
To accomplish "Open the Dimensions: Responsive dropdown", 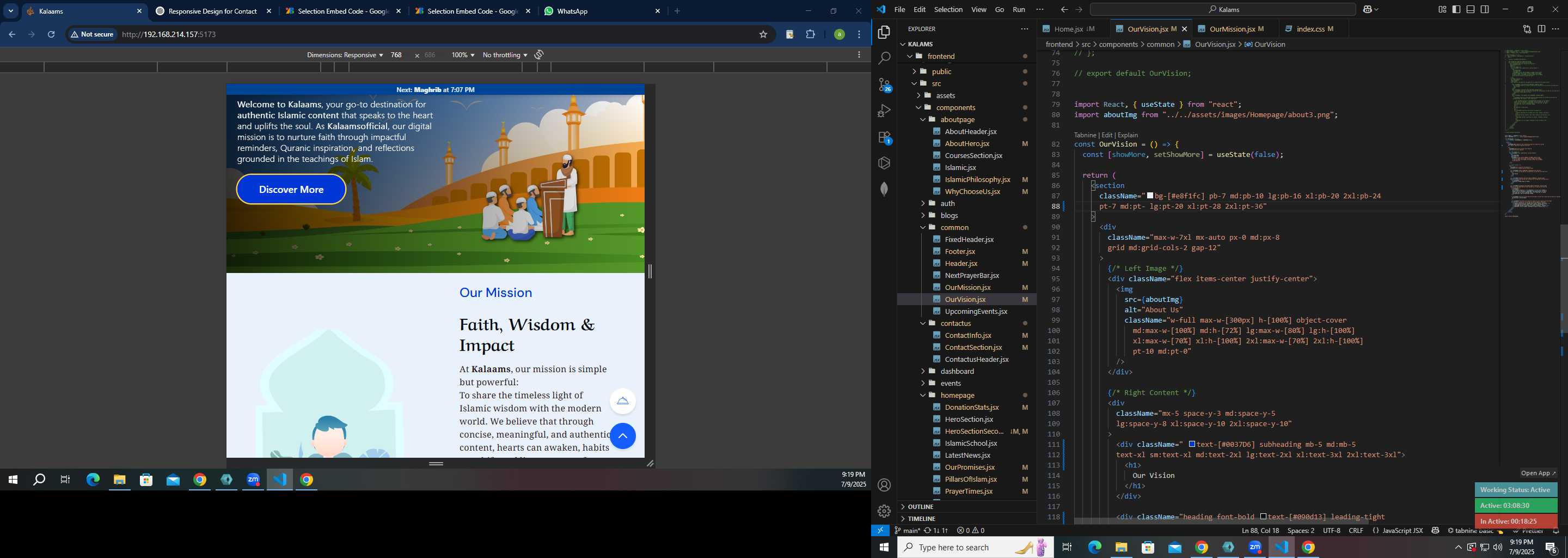I will [x=345, y=55].
